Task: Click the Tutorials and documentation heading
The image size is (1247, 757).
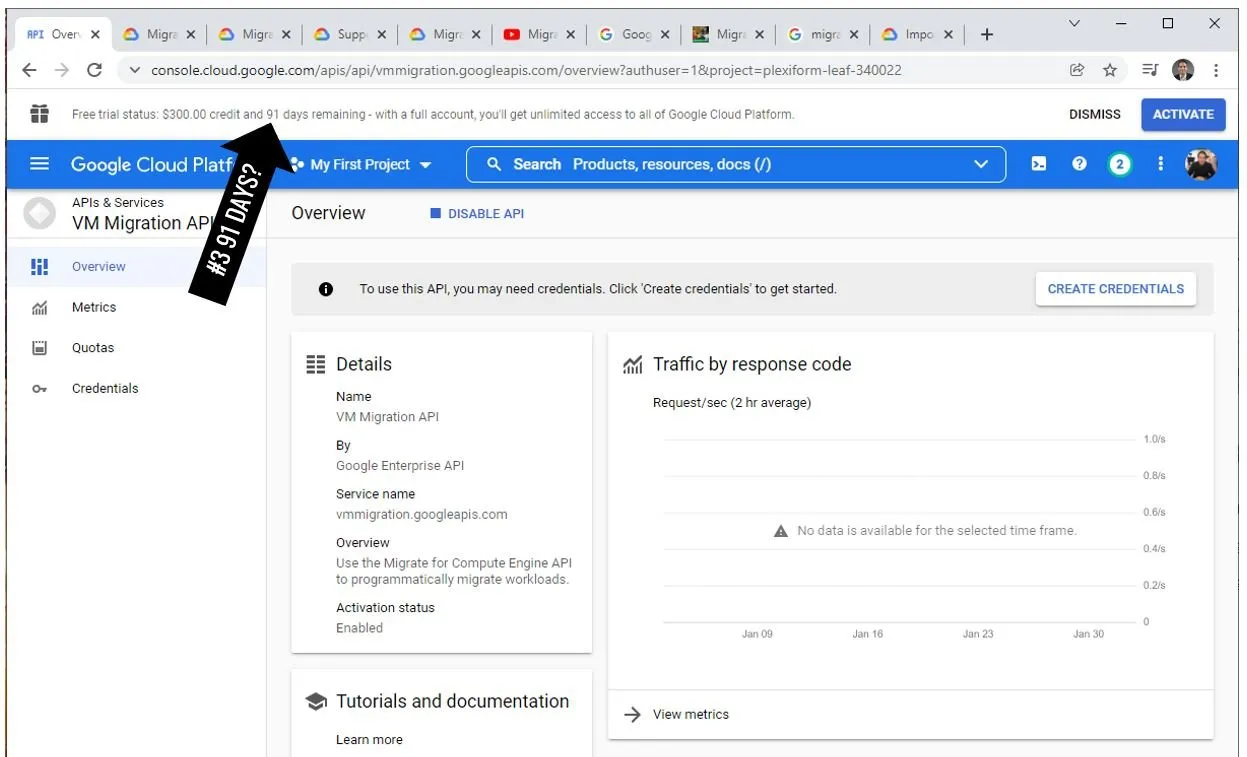Action: tap(452, 701)
